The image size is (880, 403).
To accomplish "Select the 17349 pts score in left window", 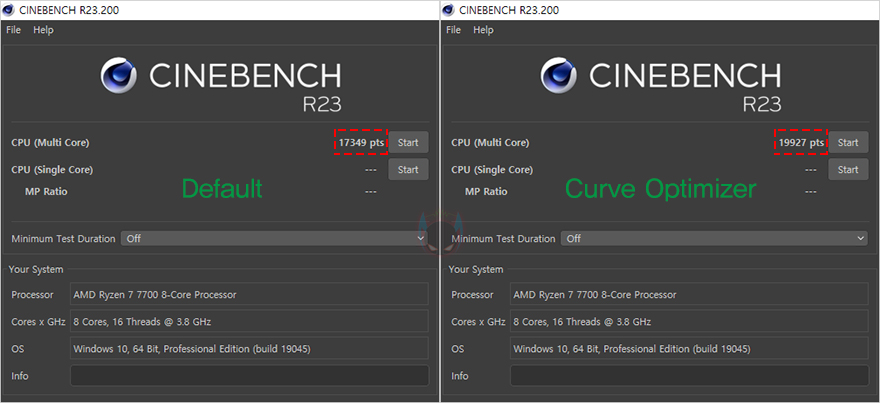I will [x=361, y=143].
